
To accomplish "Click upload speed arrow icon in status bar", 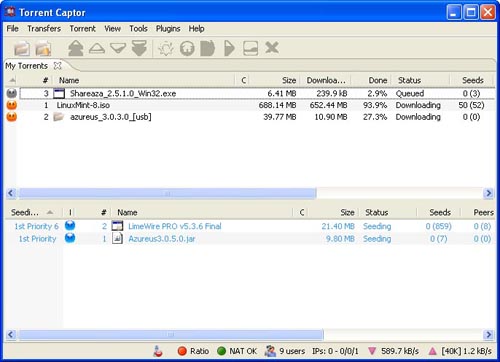I will tap(432, 351).
